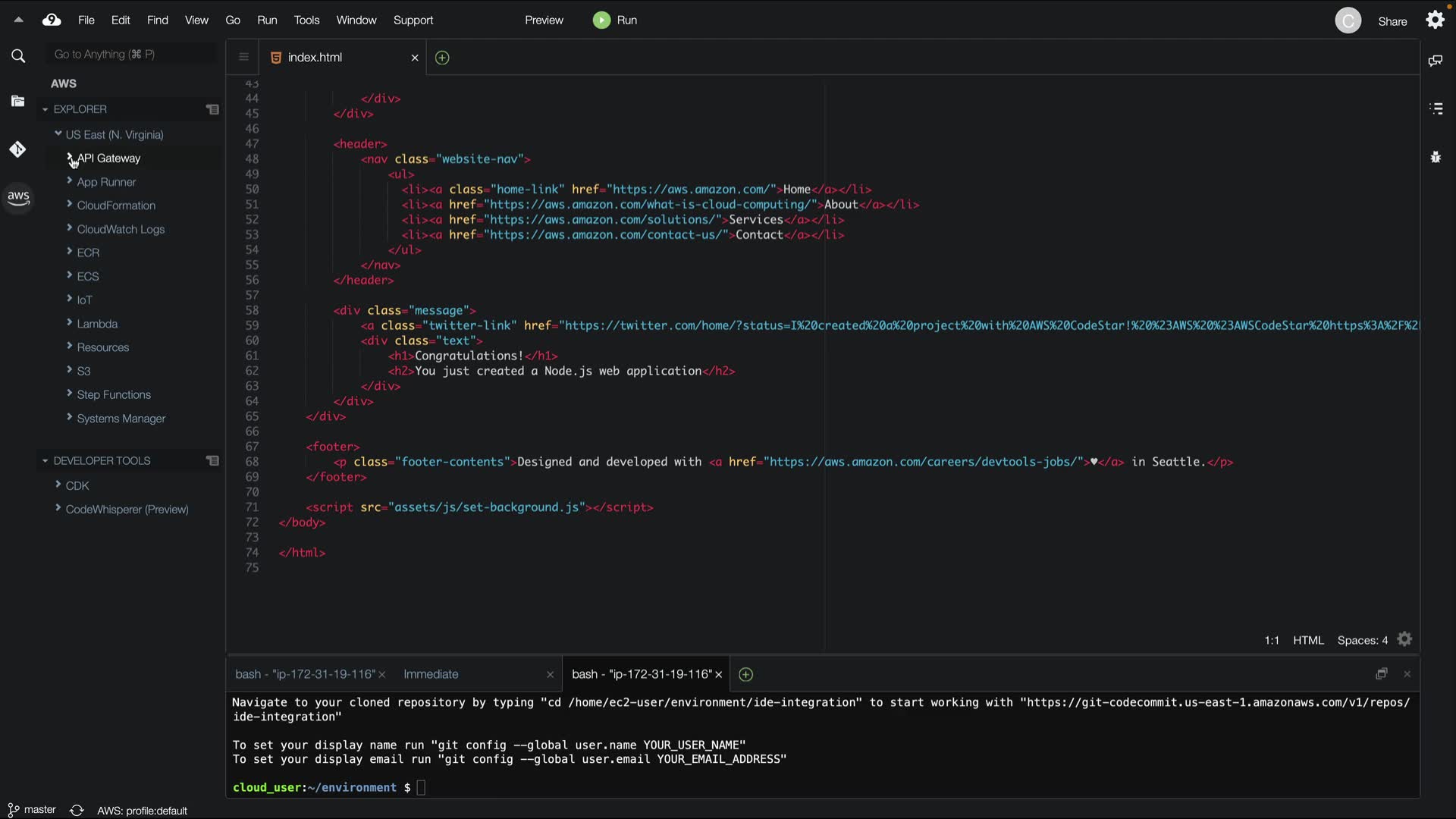Open the search panel magnifier icon
The width and height of the screenshot is (1456, 819).
(x=18, y=56)
